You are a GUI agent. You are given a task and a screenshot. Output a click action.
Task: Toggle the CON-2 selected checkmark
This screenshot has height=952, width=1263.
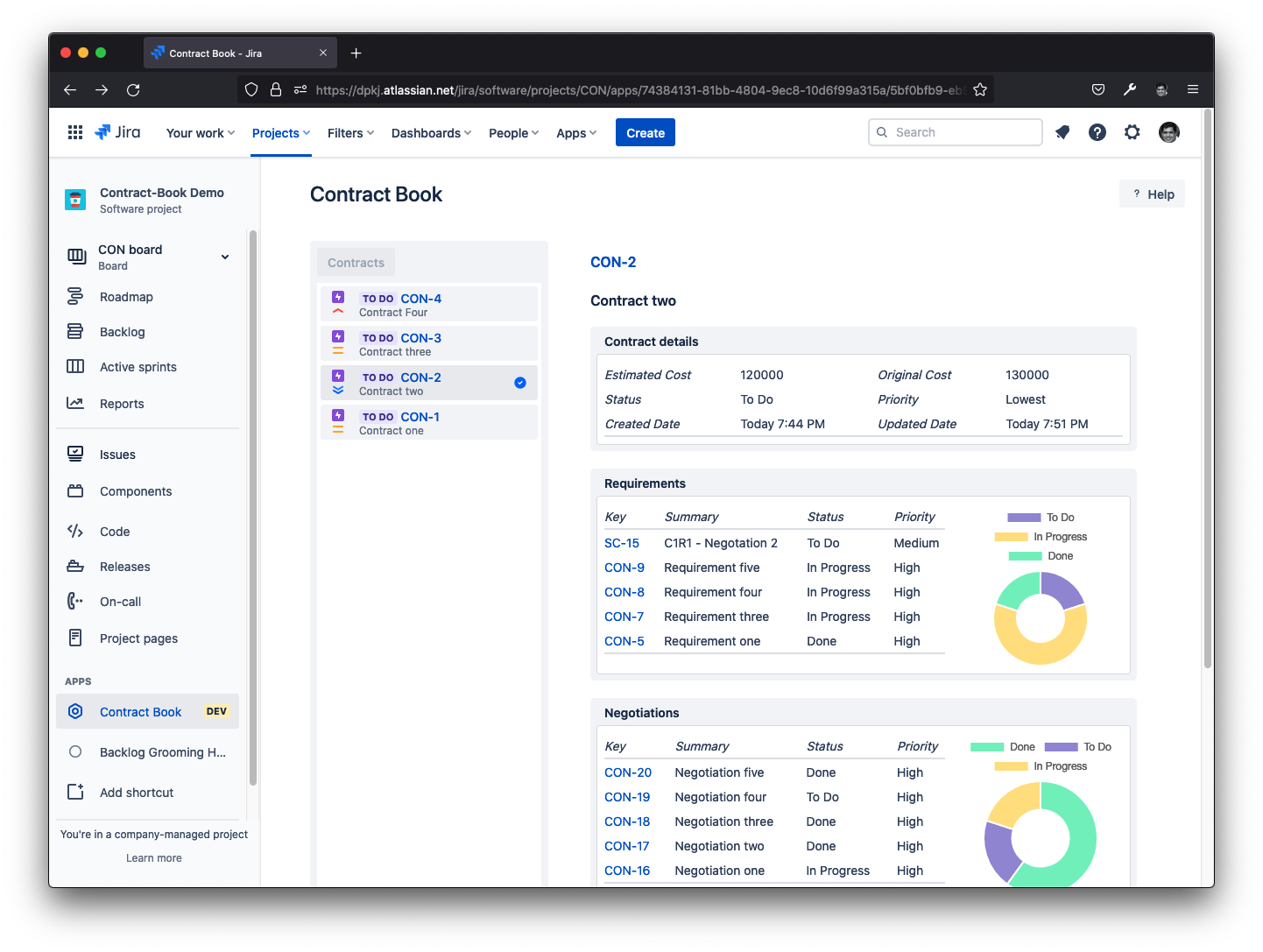point(520,383)
